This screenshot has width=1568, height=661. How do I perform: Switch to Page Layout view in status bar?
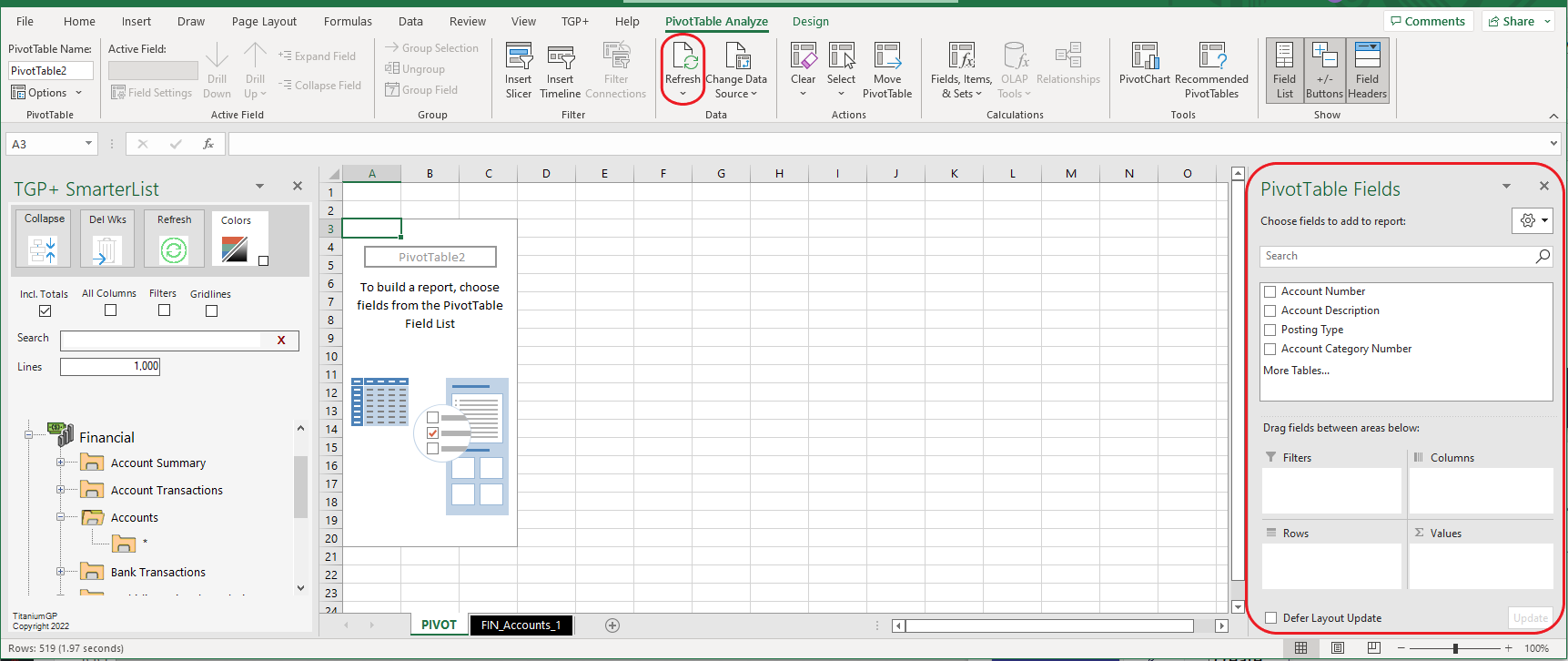(x=1338, y=648)
